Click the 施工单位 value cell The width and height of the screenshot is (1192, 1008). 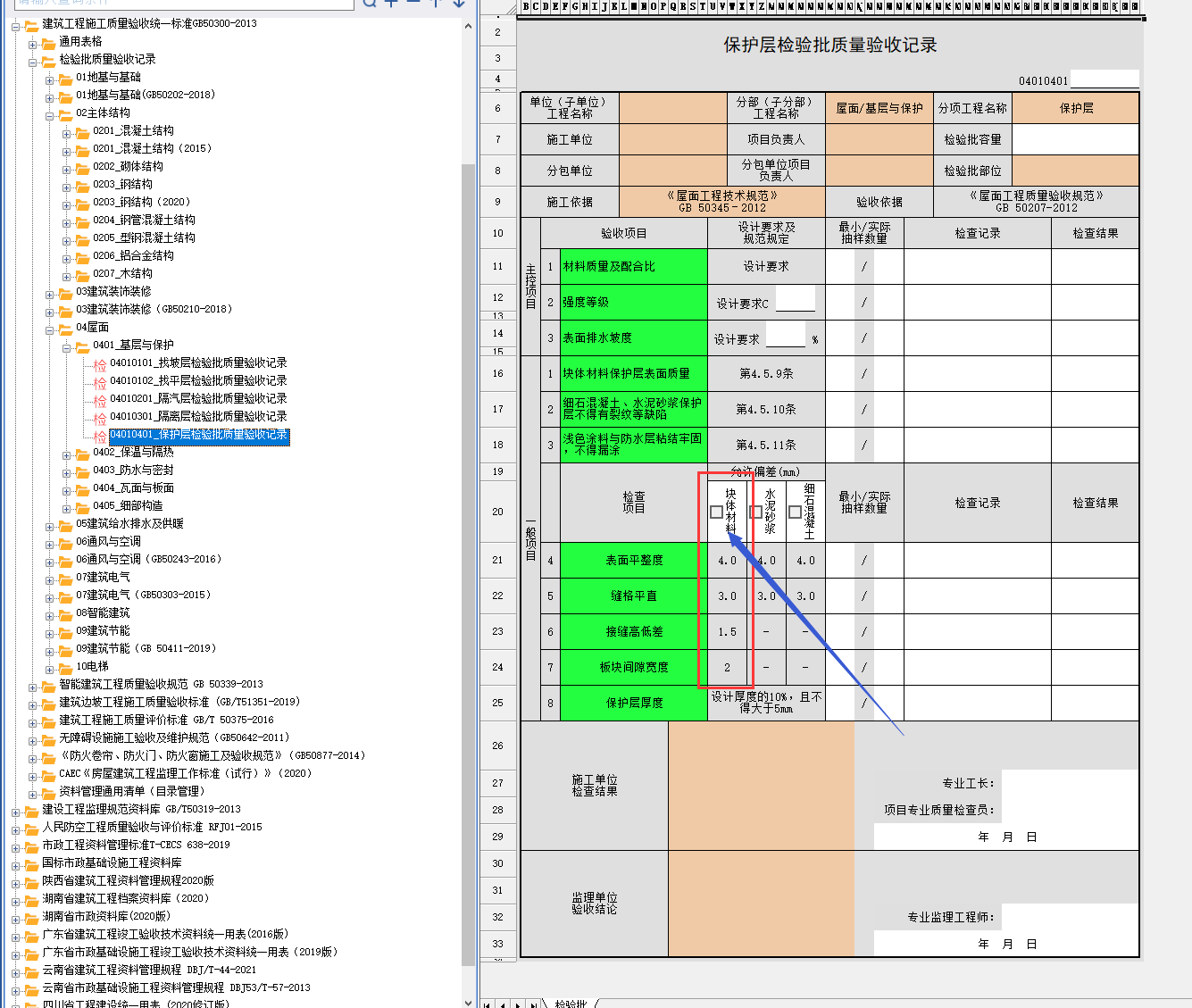672,139
